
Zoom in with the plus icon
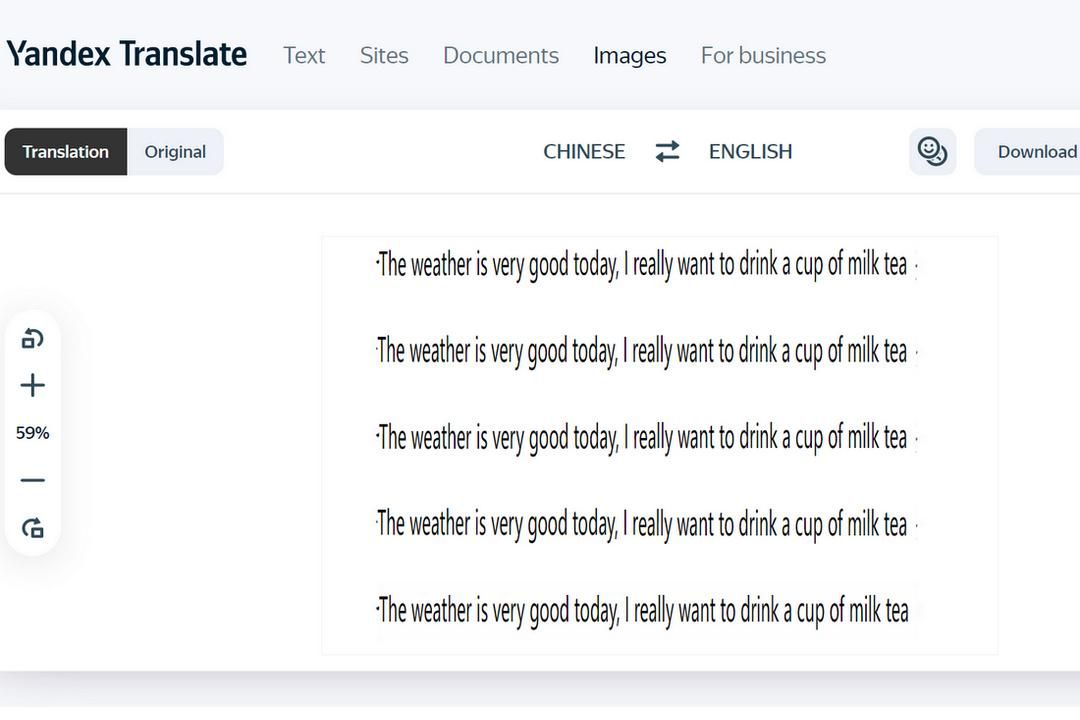(x=32, y=385)
